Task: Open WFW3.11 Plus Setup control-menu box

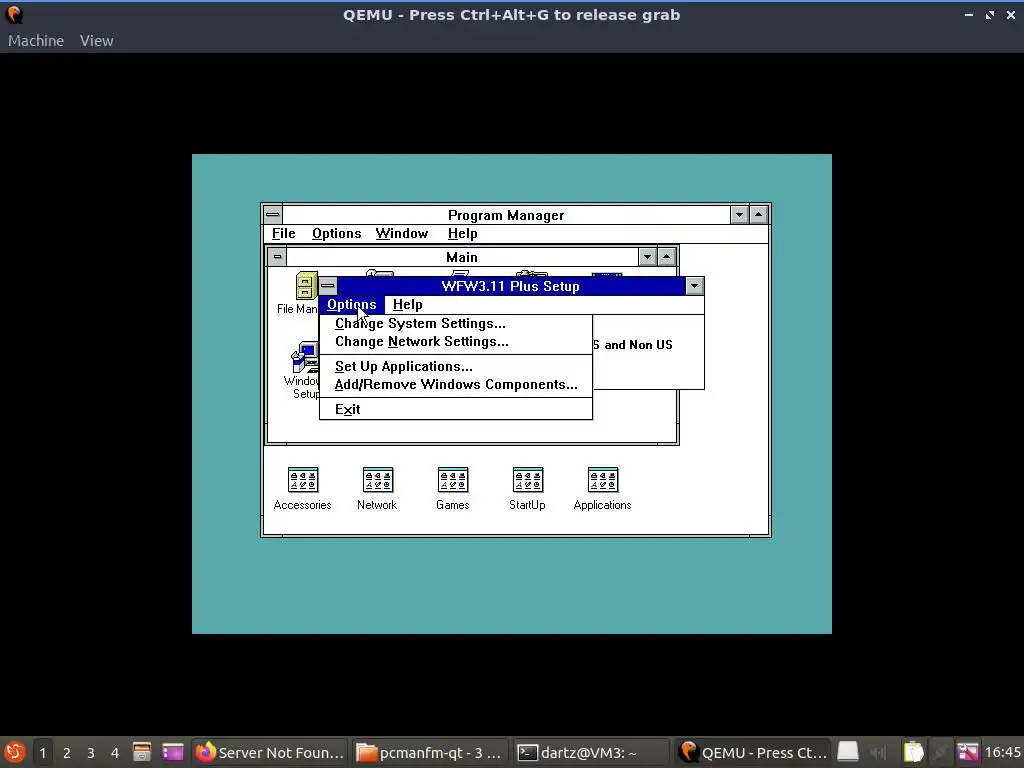Action: point(328,285)
